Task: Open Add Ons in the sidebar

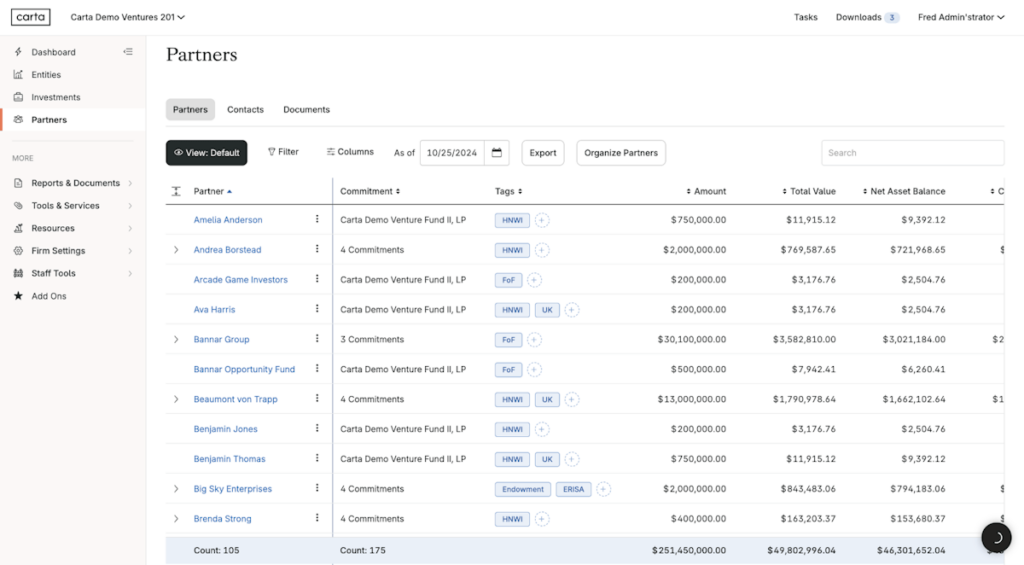Action: 48,296
